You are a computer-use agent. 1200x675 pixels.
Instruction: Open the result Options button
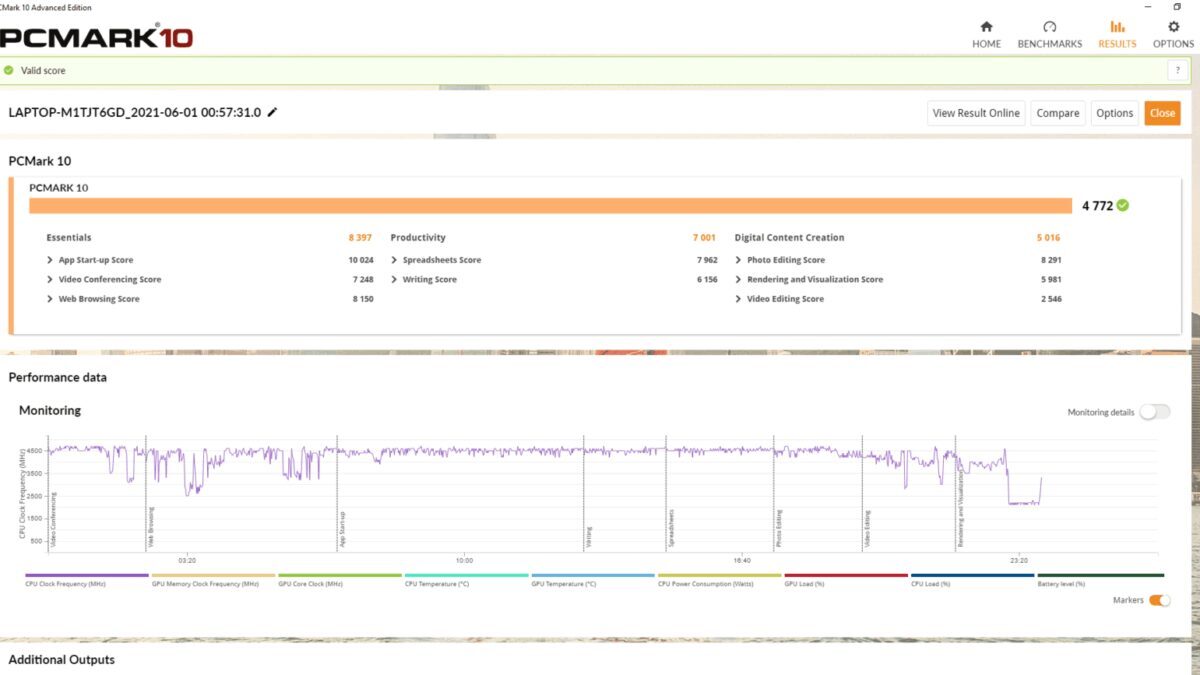(x=1114, y=113)
